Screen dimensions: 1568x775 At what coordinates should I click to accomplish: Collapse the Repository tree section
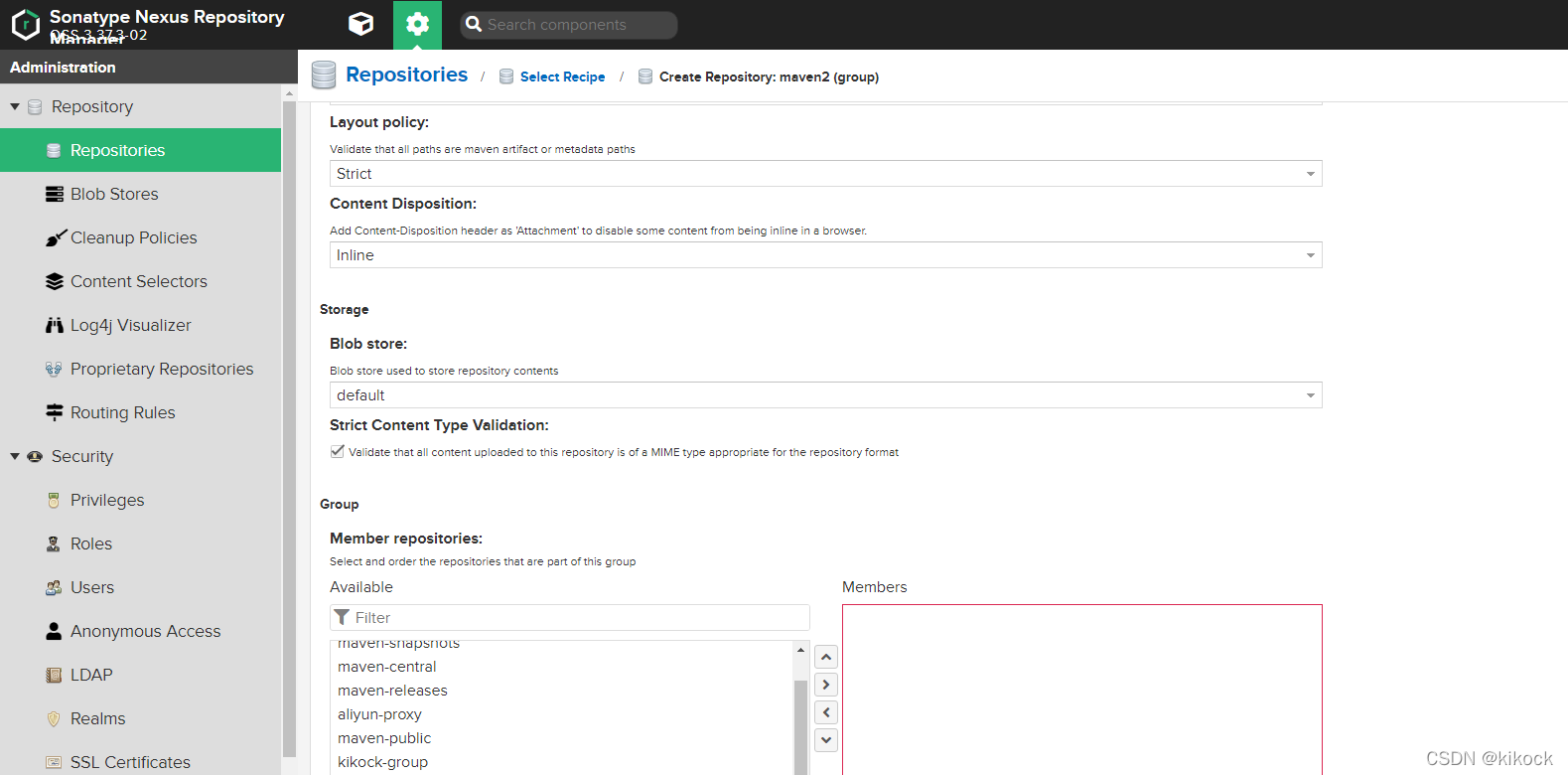[15, 106]
